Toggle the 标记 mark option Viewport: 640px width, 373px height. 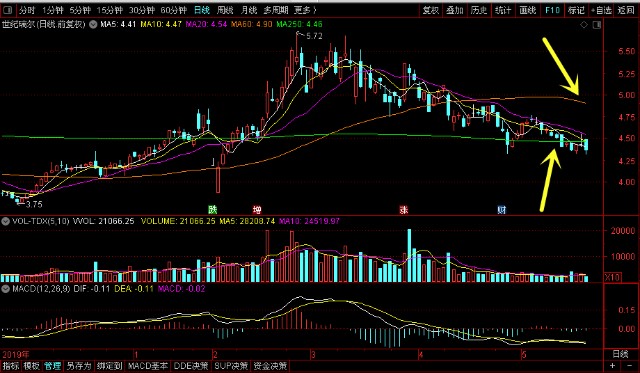point(576,10)
